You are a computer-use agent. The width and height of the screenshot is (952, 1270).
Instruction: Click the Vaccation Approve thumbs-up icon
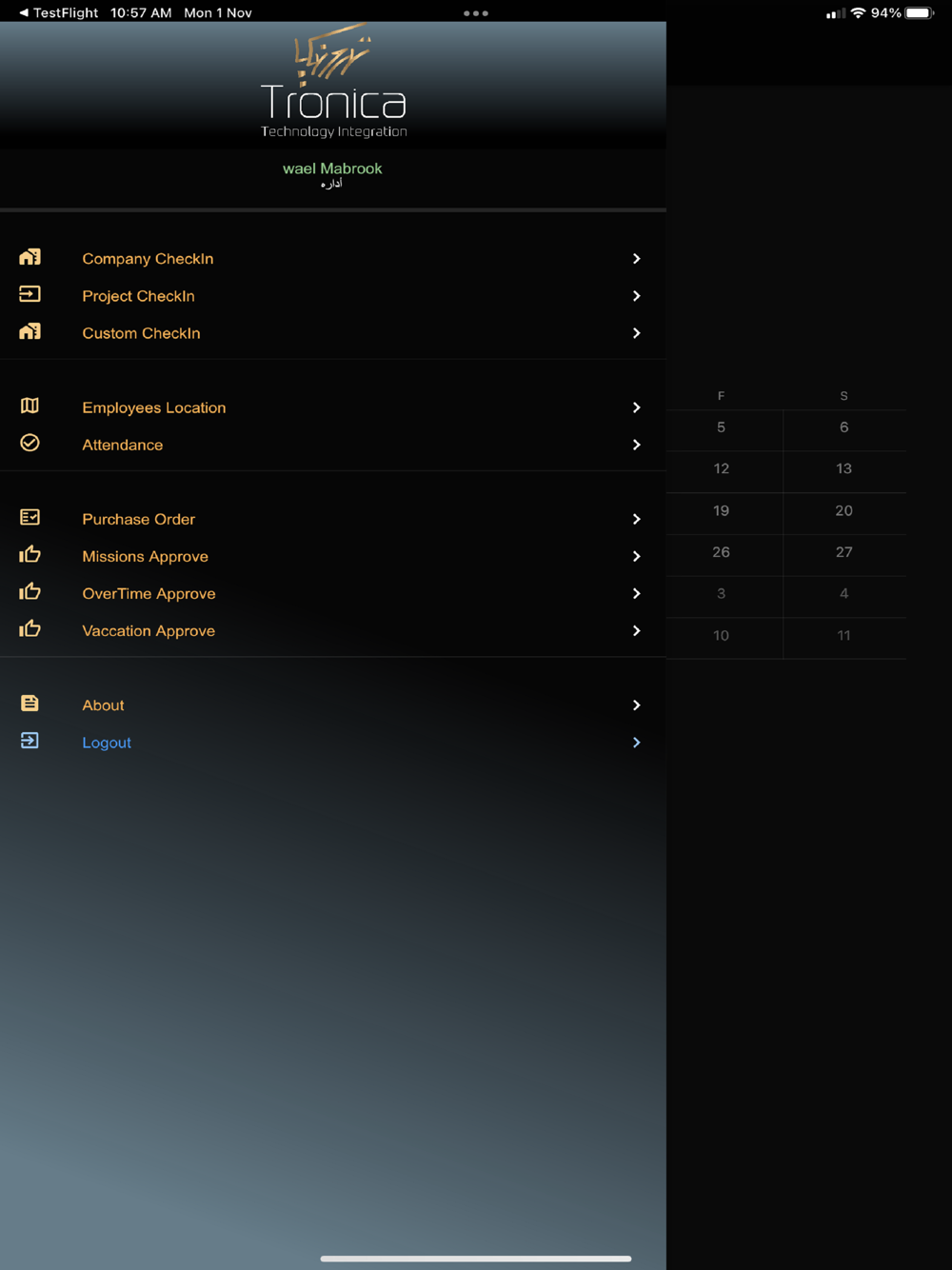point(30,628)
